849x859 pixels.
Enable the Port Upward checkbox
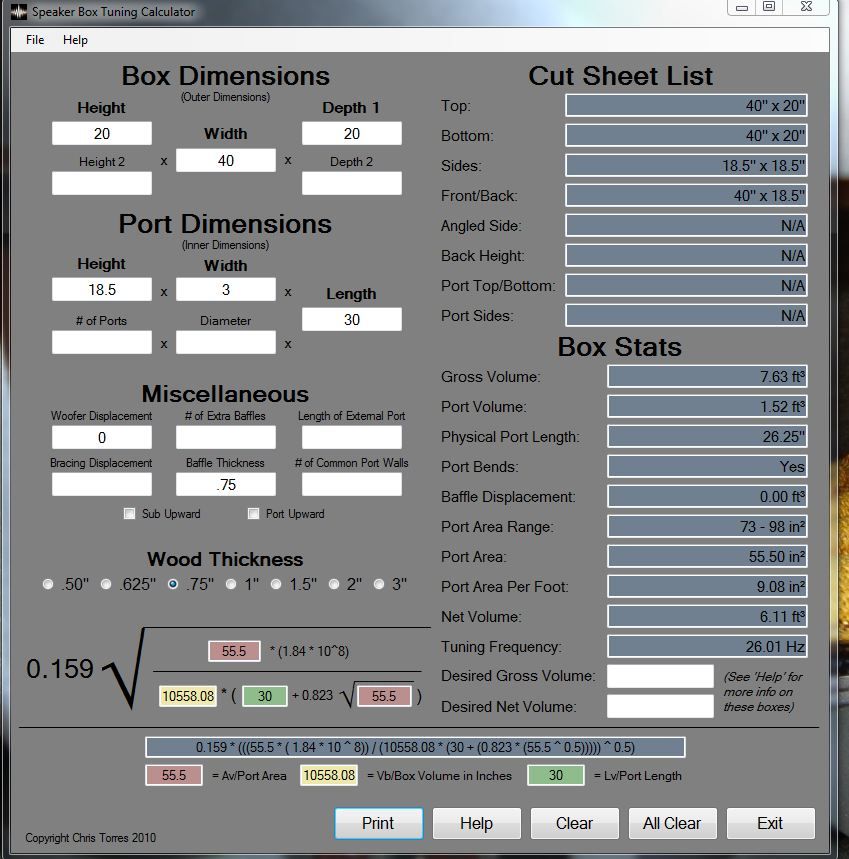[x=253, y=513]
